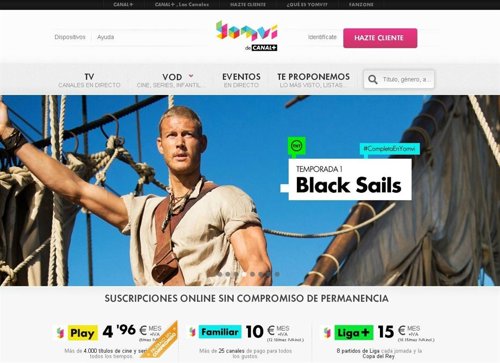This screenshot has width=500, height=363.
Task: Click the Yomvi icon beside Liga+ plan
Action: [327, 333]
